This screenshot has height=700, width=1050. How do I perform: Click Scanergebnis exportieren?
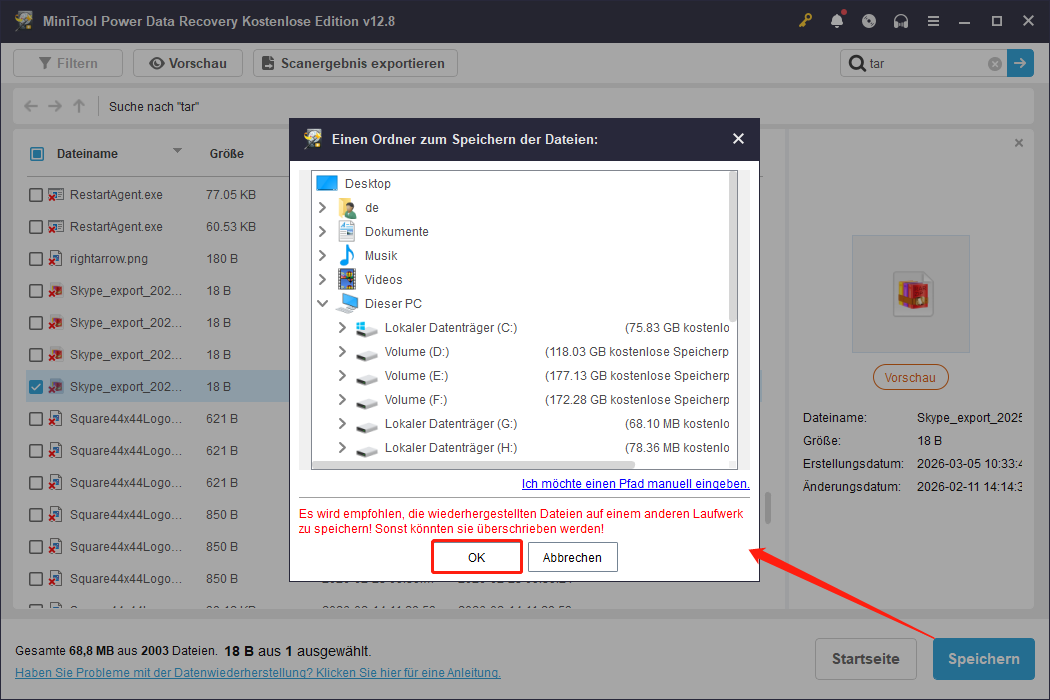[355, 63]
